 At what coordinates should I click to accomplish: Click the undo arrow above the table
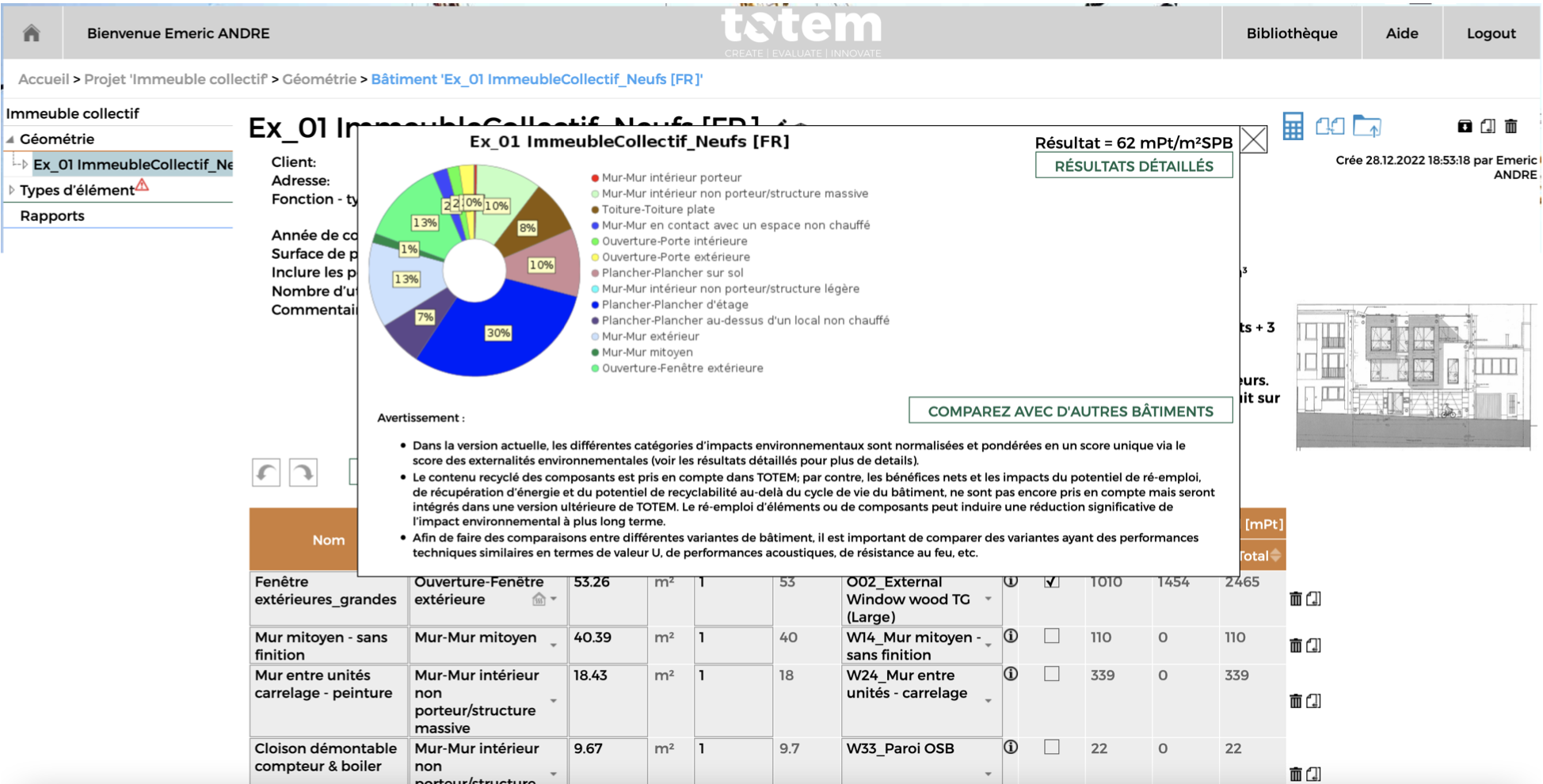(266, 473)
